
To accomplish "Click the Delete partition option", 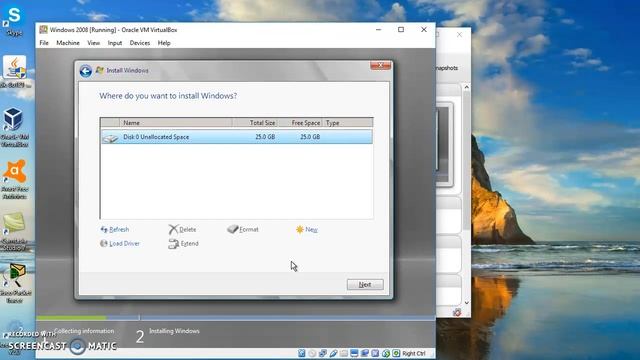I will pos(187,229).
